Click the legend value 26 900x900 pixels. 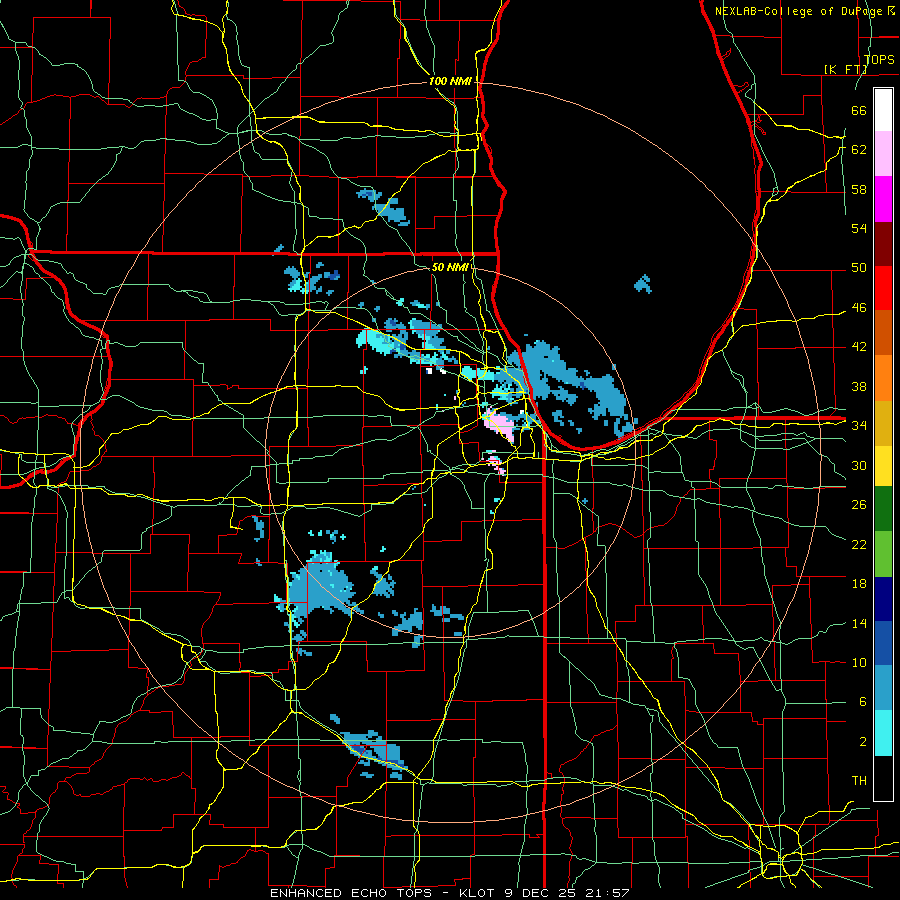coord(859,505)
